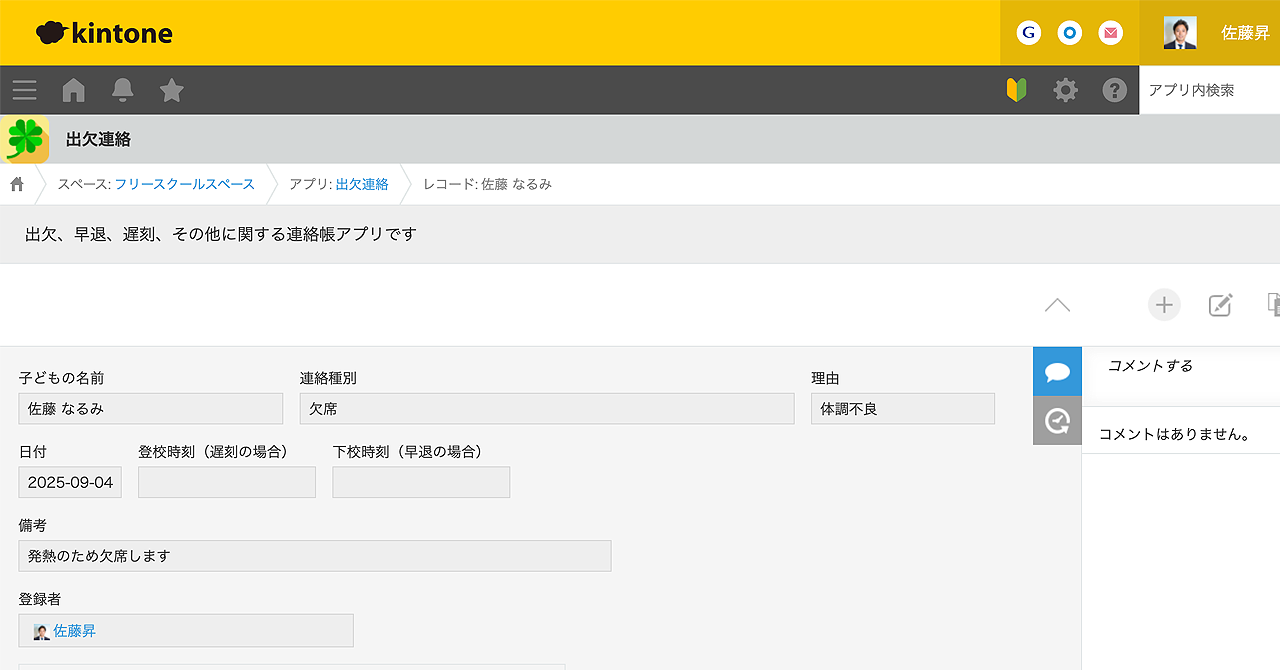
Task: Collapse the header with the up chevron
Action: (1057, 305)
